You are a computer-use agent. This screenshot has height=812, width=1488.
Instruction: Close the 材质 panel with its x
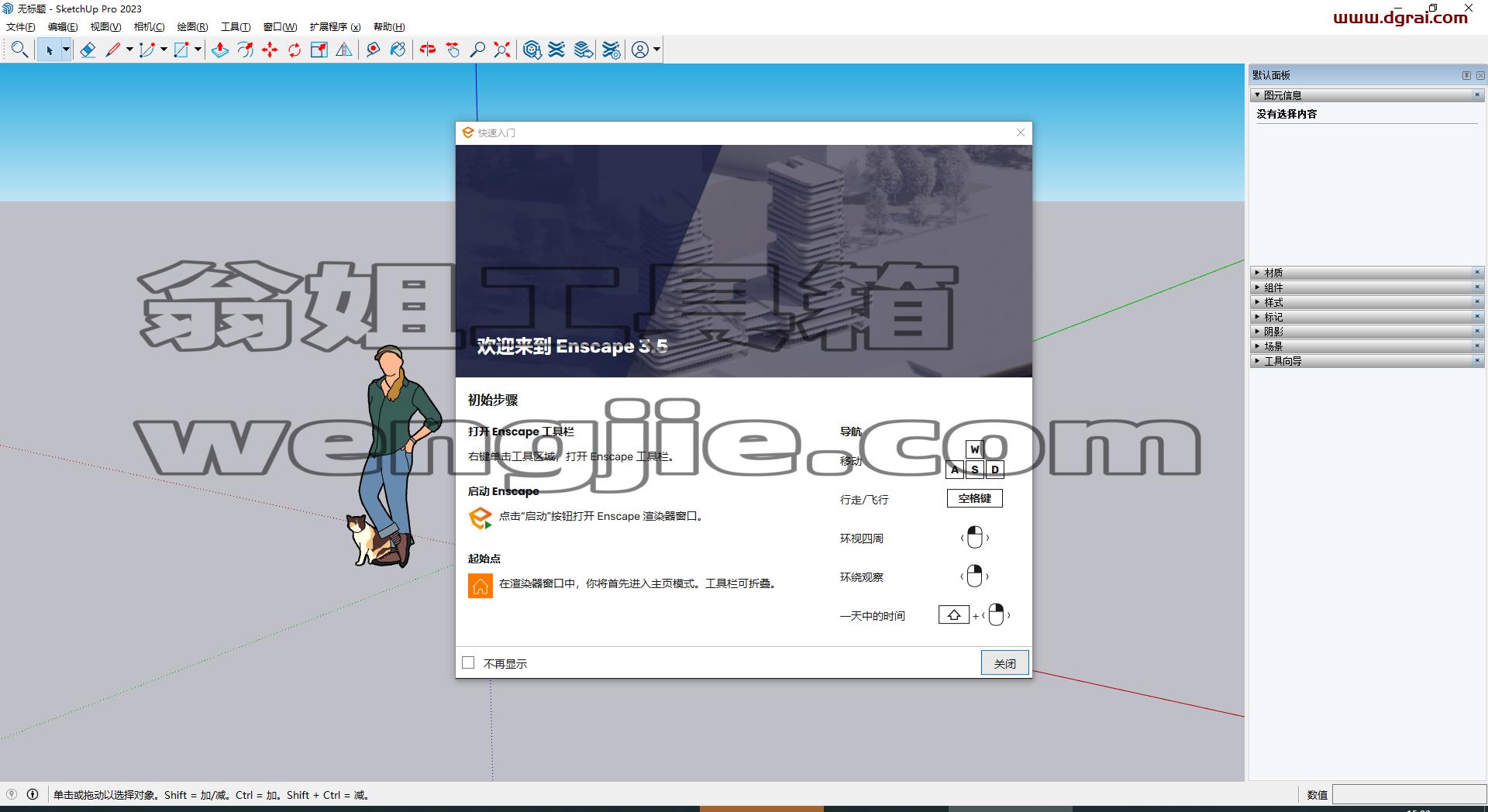[x=1477, y=272]
